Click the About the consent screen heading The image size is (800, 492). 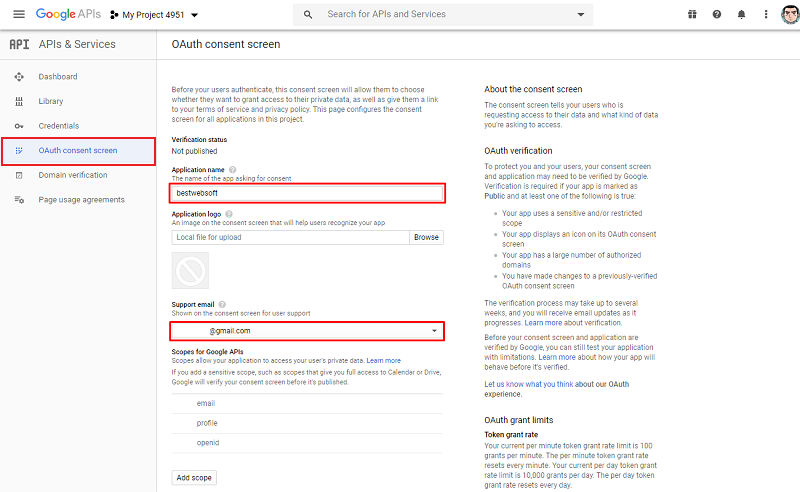(x=533, y=89)
